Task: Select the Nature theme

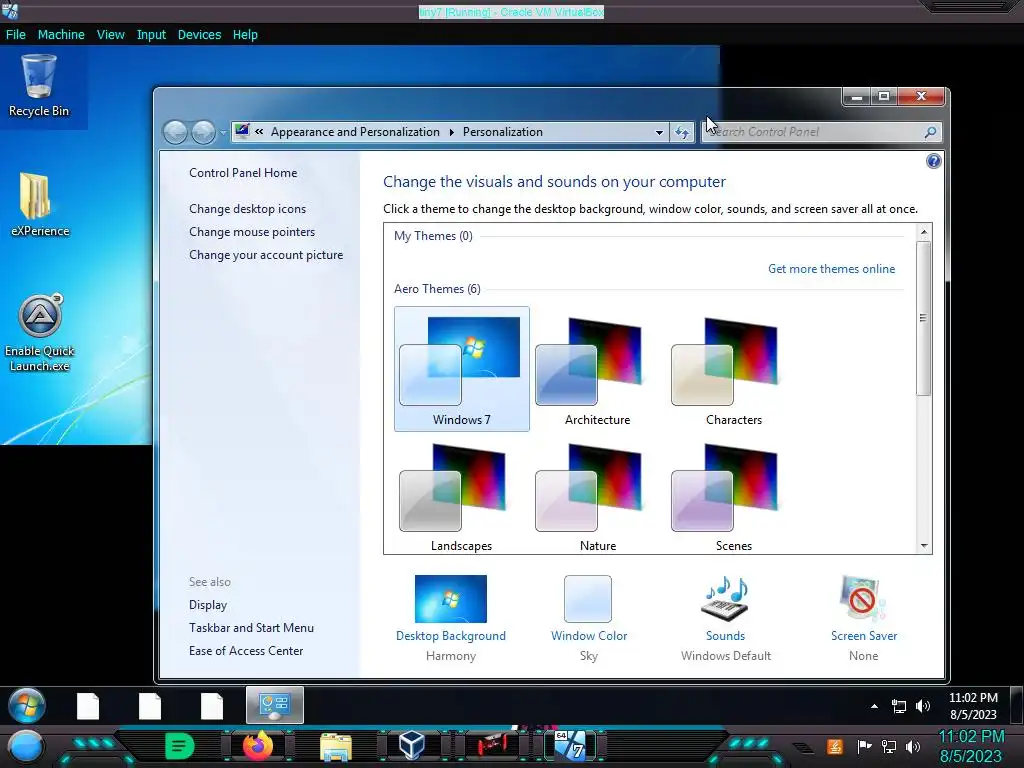Action: (598, 498)
